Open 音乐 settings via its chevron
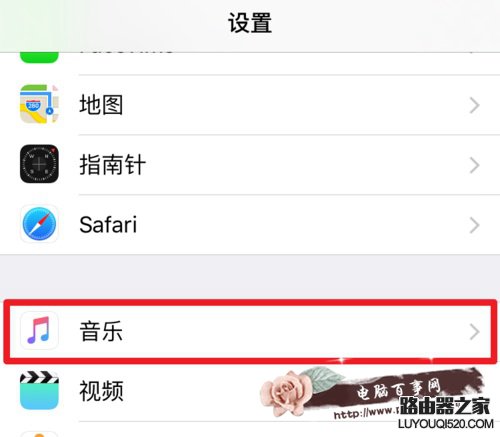500x437 pixels. 475,332
